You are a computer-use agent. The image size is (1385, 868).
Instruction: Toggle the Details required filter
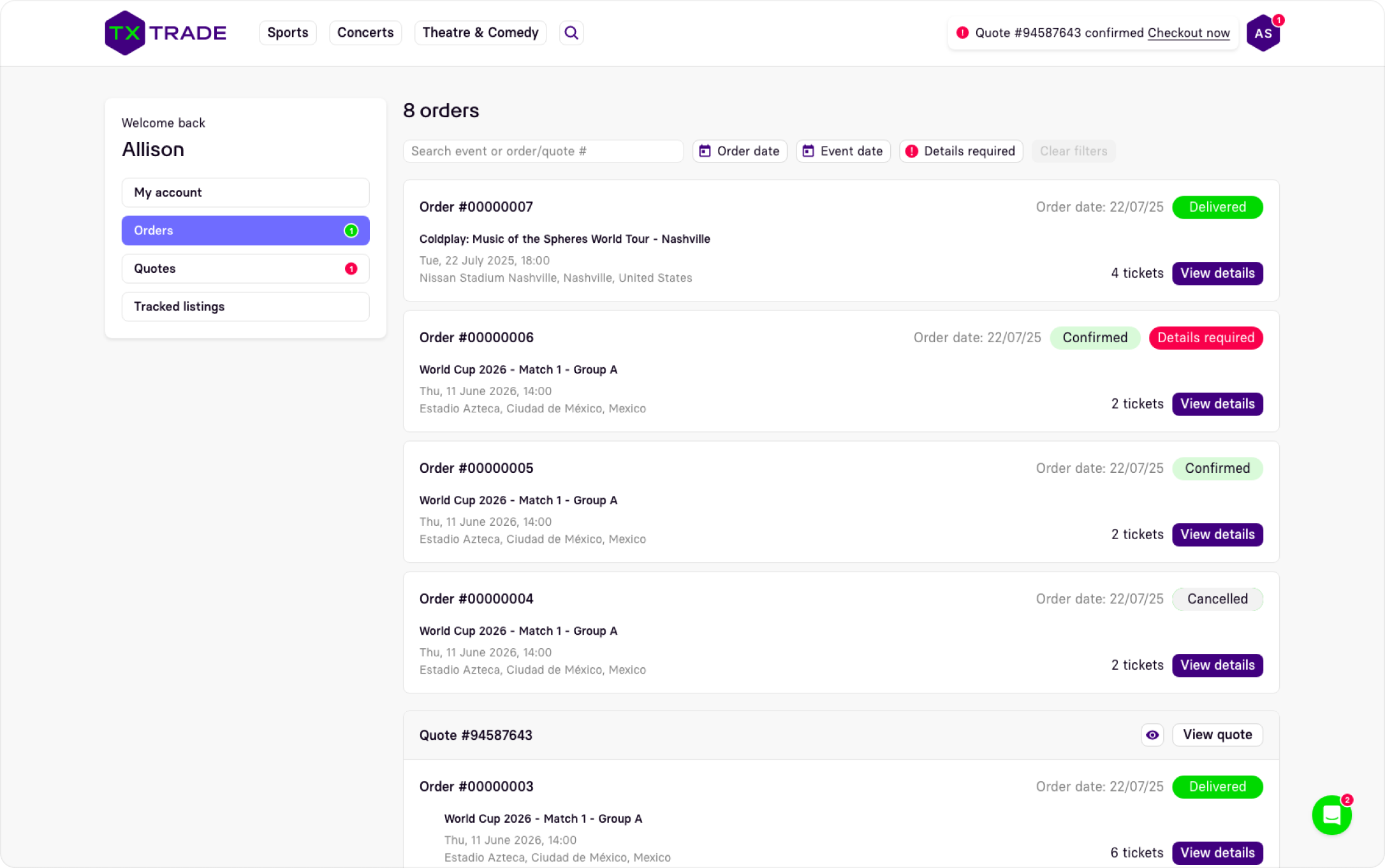[961, 151]
